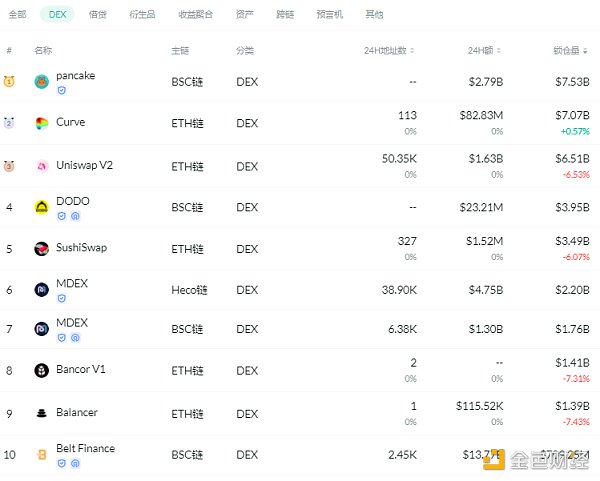Click the SushiSwap logo icon

[42, 249]
